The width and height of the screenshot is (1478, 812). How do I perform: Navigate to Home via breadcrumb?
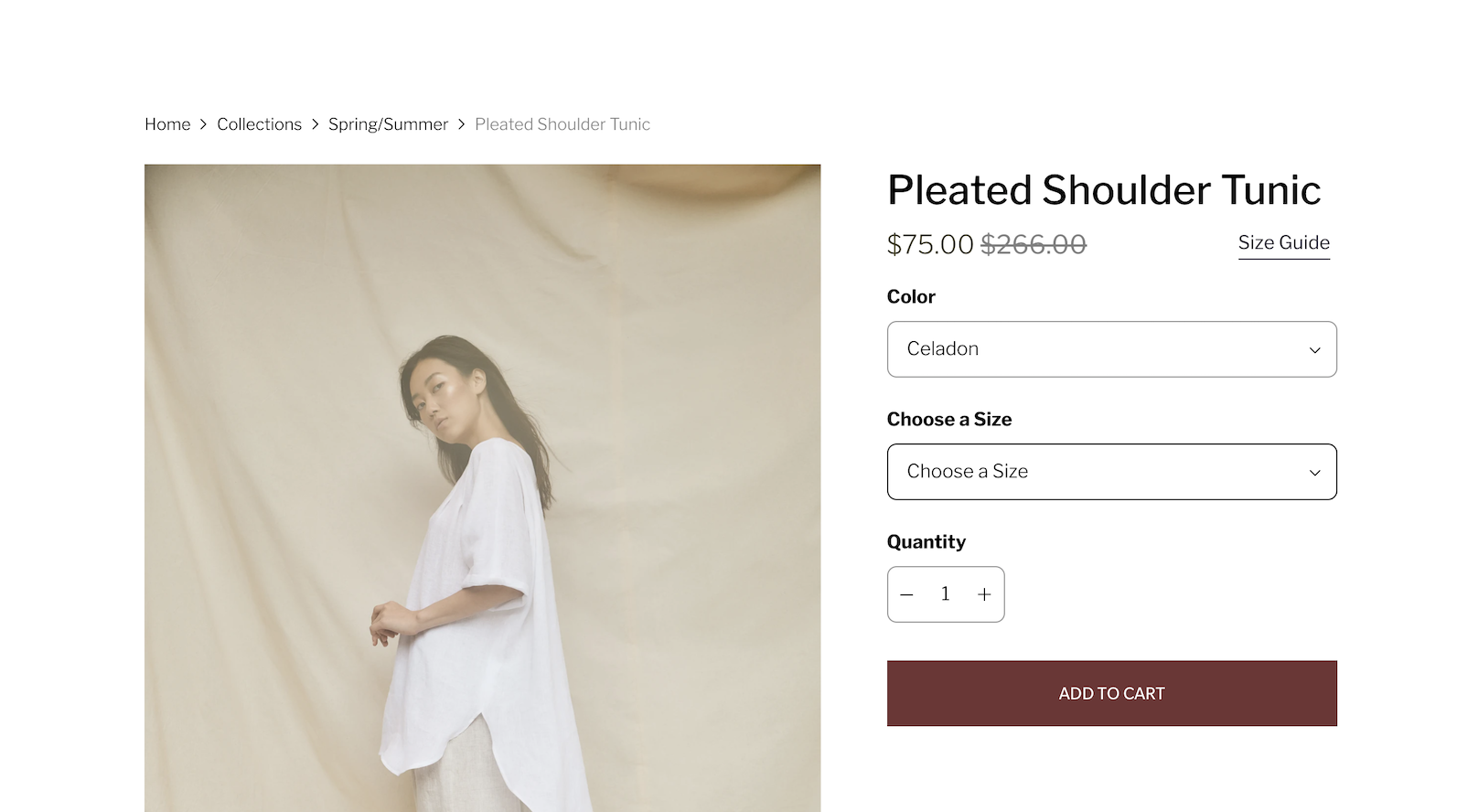[x=167, y=124]
